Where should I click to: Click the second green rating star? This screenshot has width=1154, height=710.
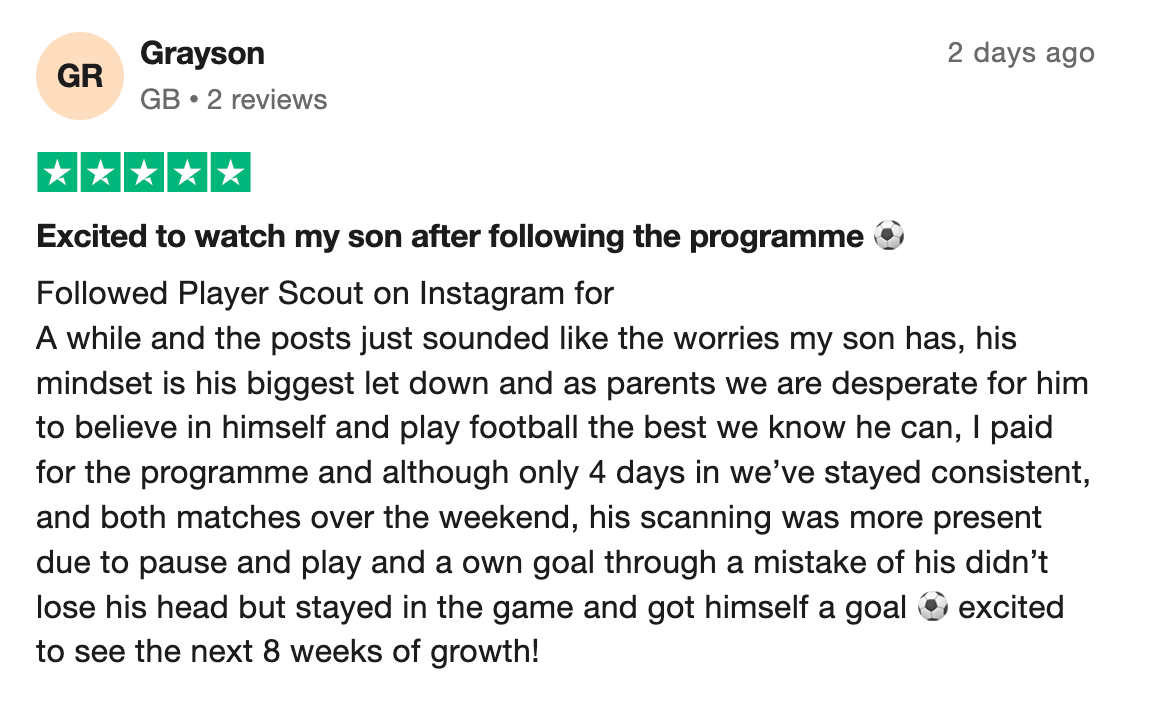tap(101, 172)
